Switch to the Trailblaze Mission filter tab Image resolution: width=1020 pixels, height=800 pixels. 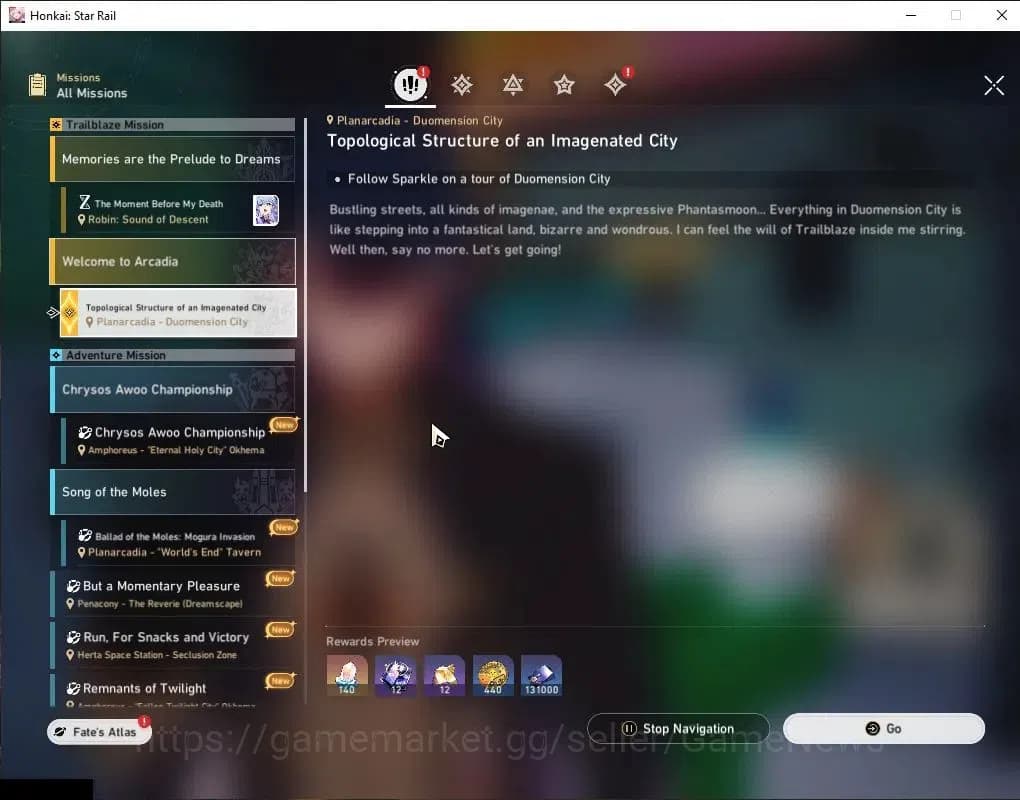462,85
